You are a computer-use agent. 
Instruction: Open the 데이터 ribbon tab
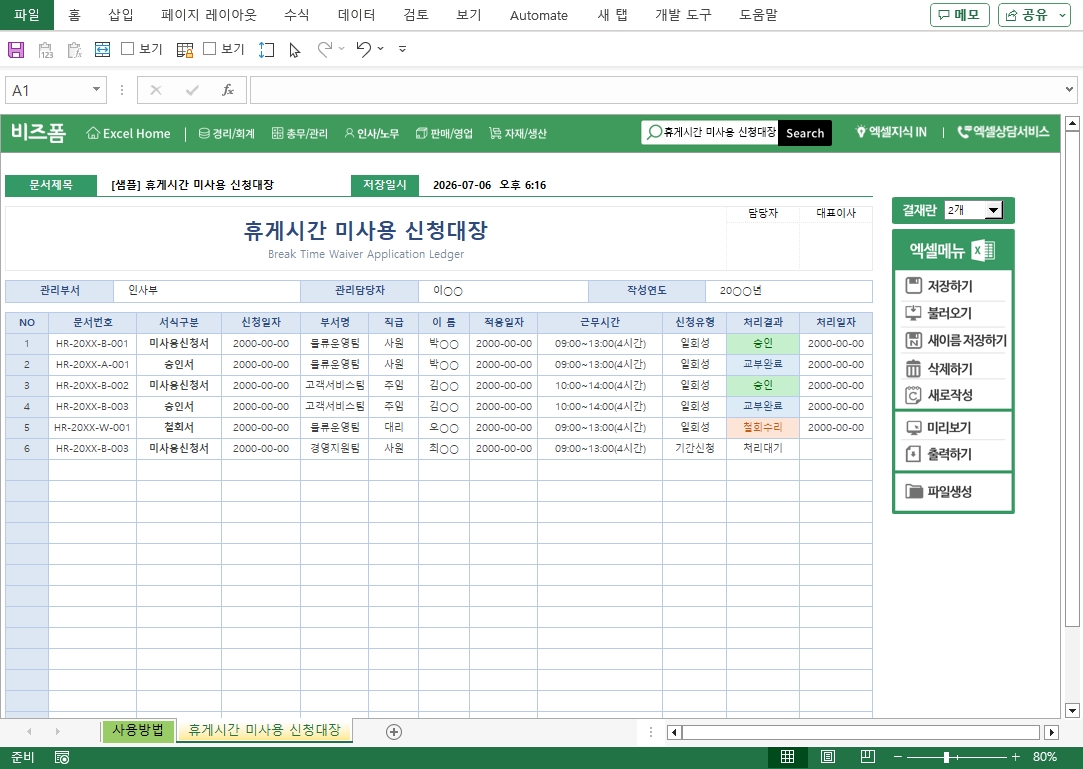(x=356, y=15)
